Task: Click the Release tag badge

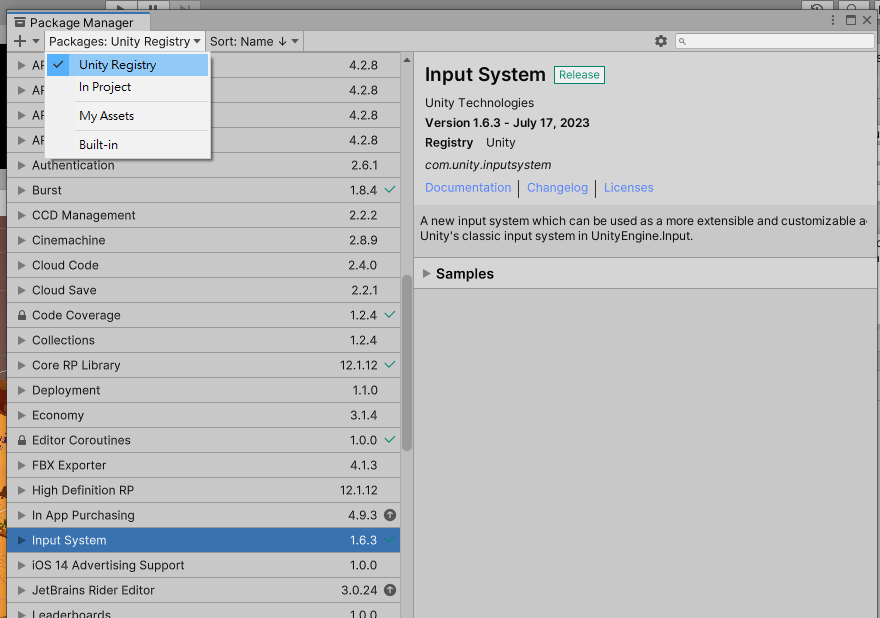Action: [x=579, y=75]
